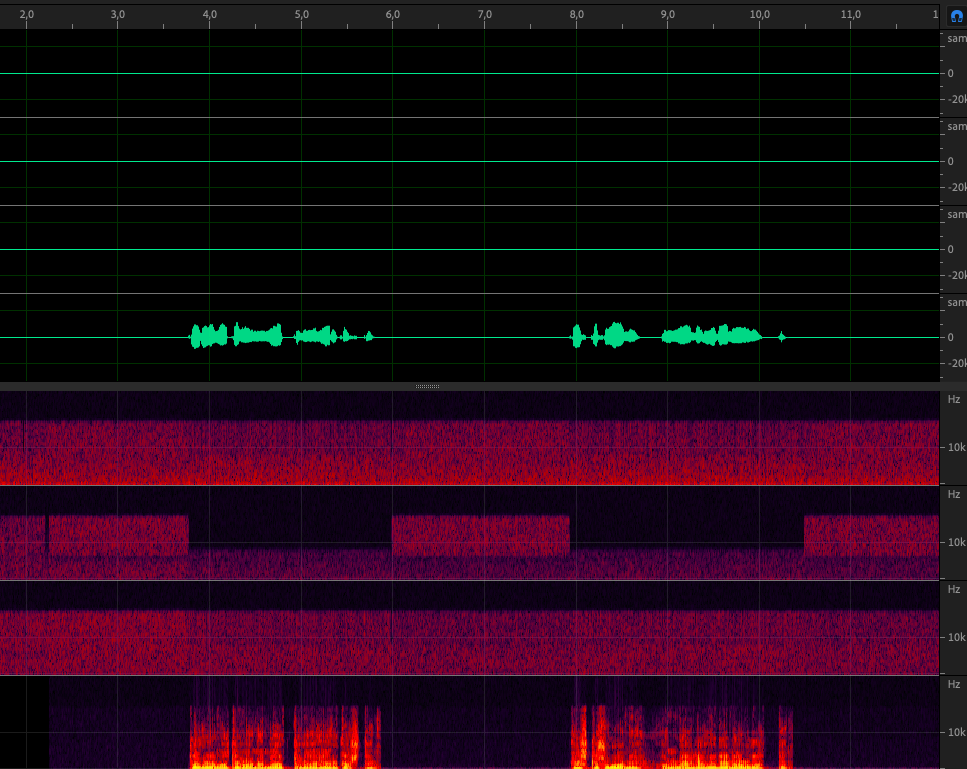Viewport: 967px width, 769px height.
Task: Click the 8,0 mark on the time ruler
Action: 577,15
